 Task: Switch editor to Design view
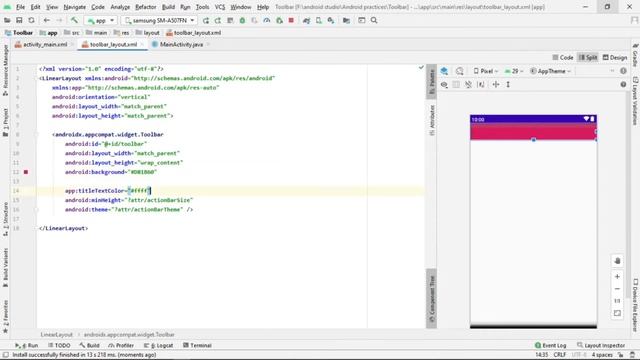615,58
